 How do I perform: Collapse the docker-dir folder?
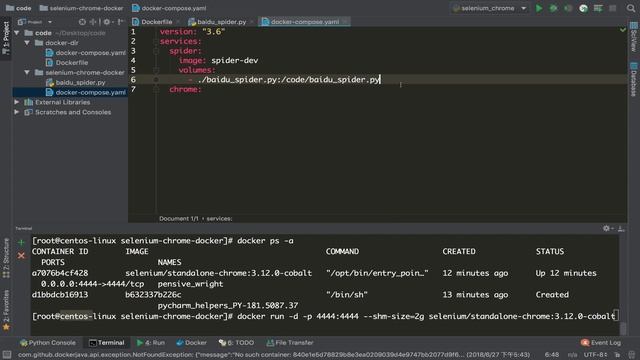[x=27, y=42]
